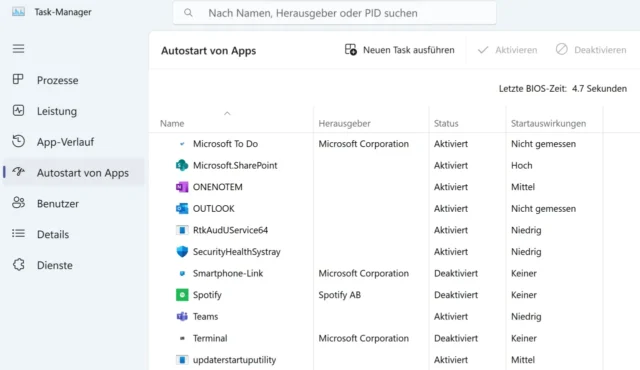Click the Autostart von Apps heading
This screenshot has height=370, width=640.
(208, 51)
